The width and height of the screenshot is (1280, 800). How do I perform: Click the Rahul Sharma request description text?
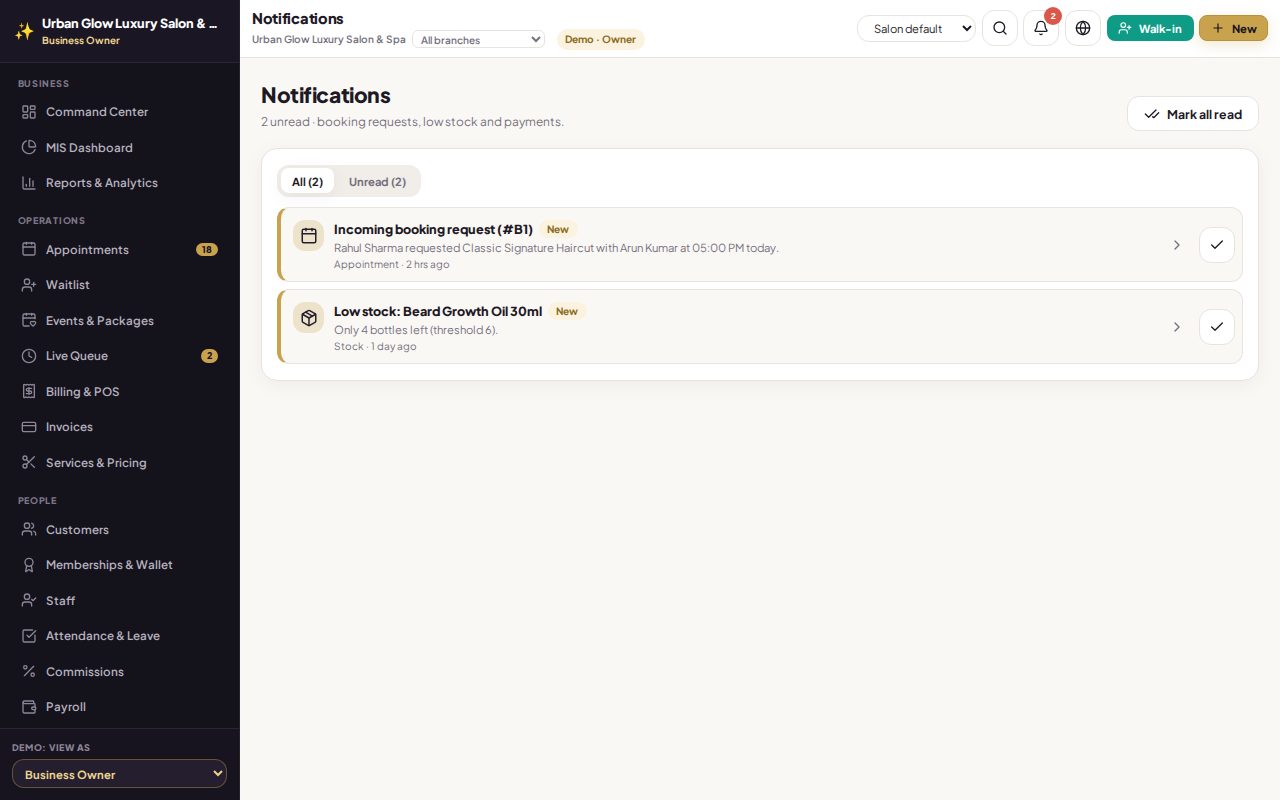(x=556, y=248)
